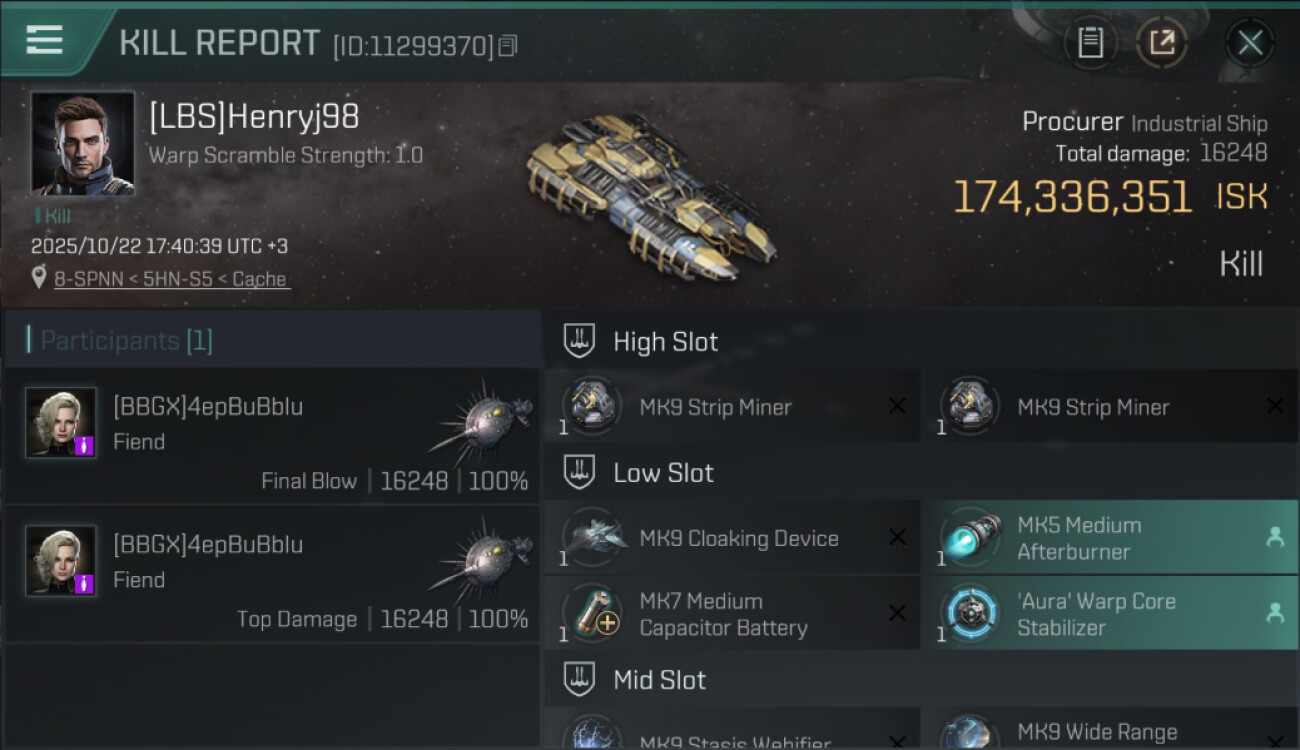The height and width of the screenshot is (750, 1300).
Task: Click the 'Aura' Warp Core Stabilizer entry
Action: coord(1110,613)
